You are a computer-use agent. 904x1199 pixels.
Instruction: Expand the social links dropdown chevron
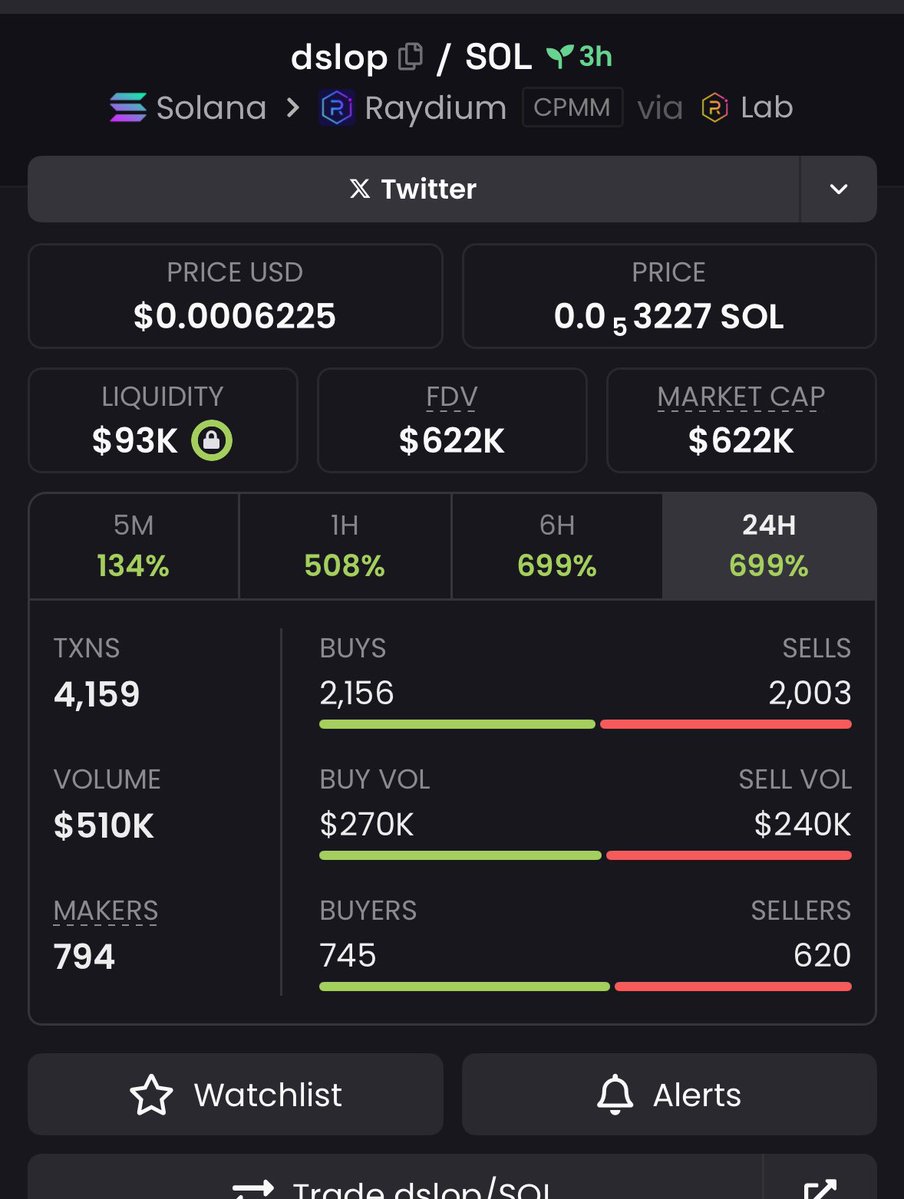click(839, 189)
